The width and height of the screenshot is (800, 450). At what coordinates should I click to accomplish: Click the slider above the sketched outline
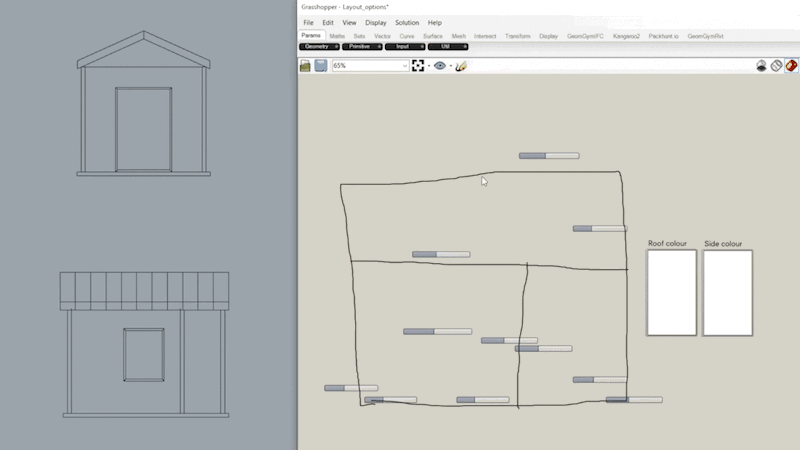click(549, 156)
